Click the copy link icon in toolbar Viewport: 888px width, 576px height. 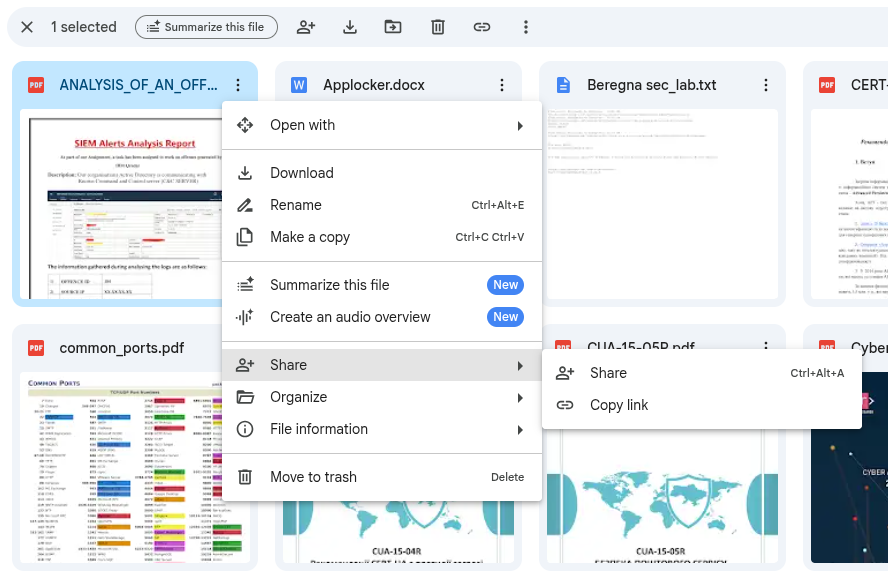pos(482,27)
